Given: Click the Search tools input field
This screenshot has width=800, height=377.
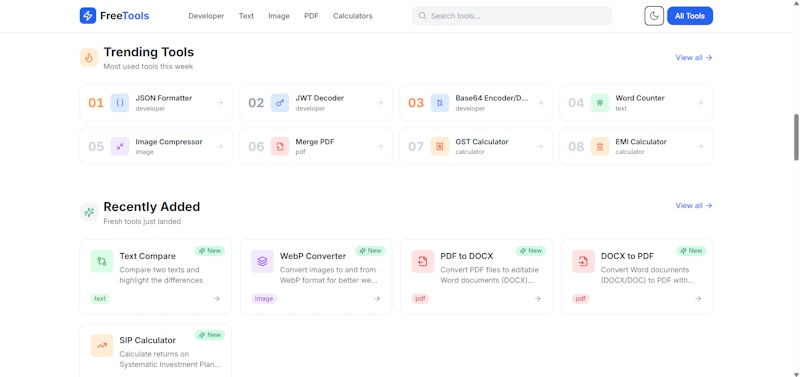Looking at the screenshot, I should point(512,16).
